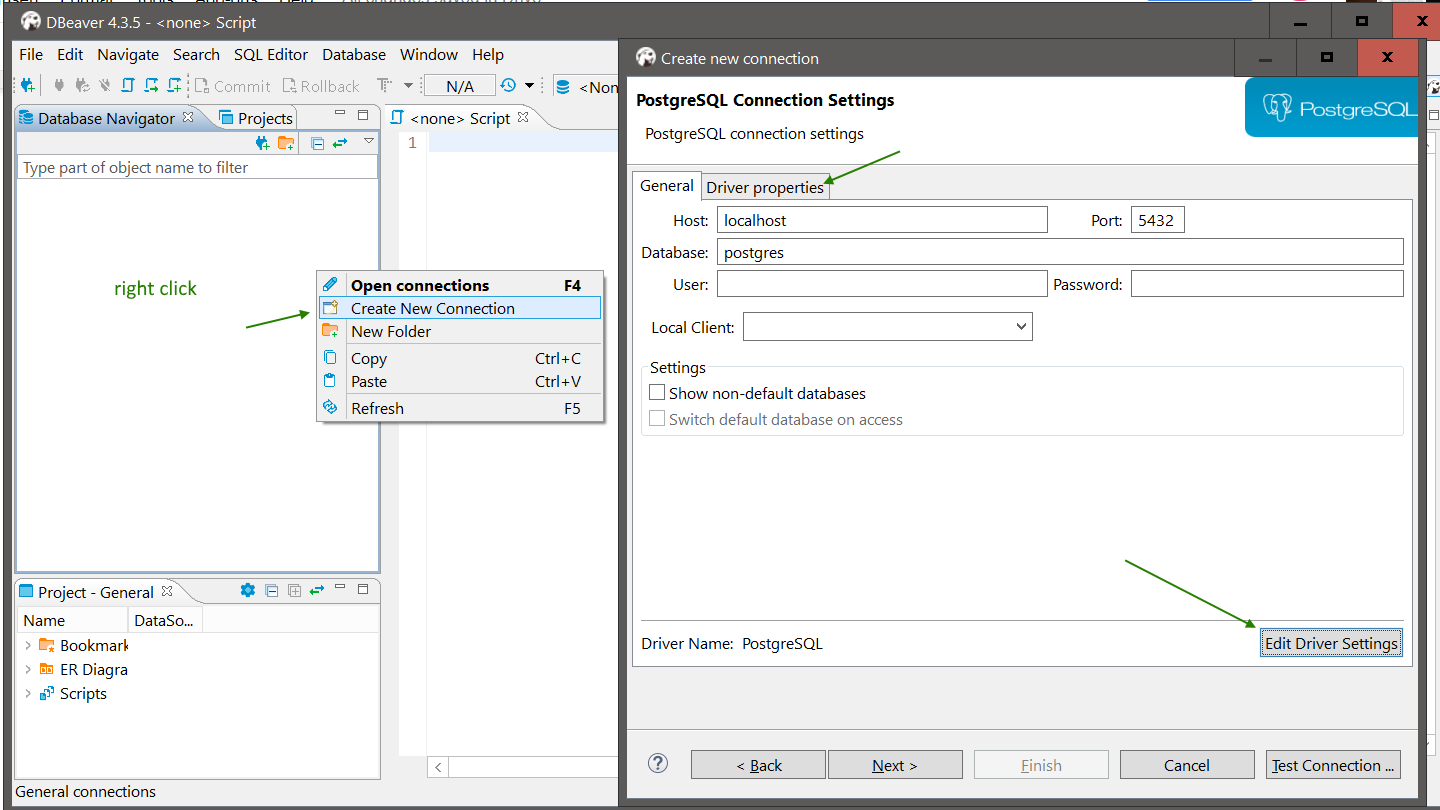Click the Port input field
The width and height of the screenshot is (1440, 810).
(1157, 220)
